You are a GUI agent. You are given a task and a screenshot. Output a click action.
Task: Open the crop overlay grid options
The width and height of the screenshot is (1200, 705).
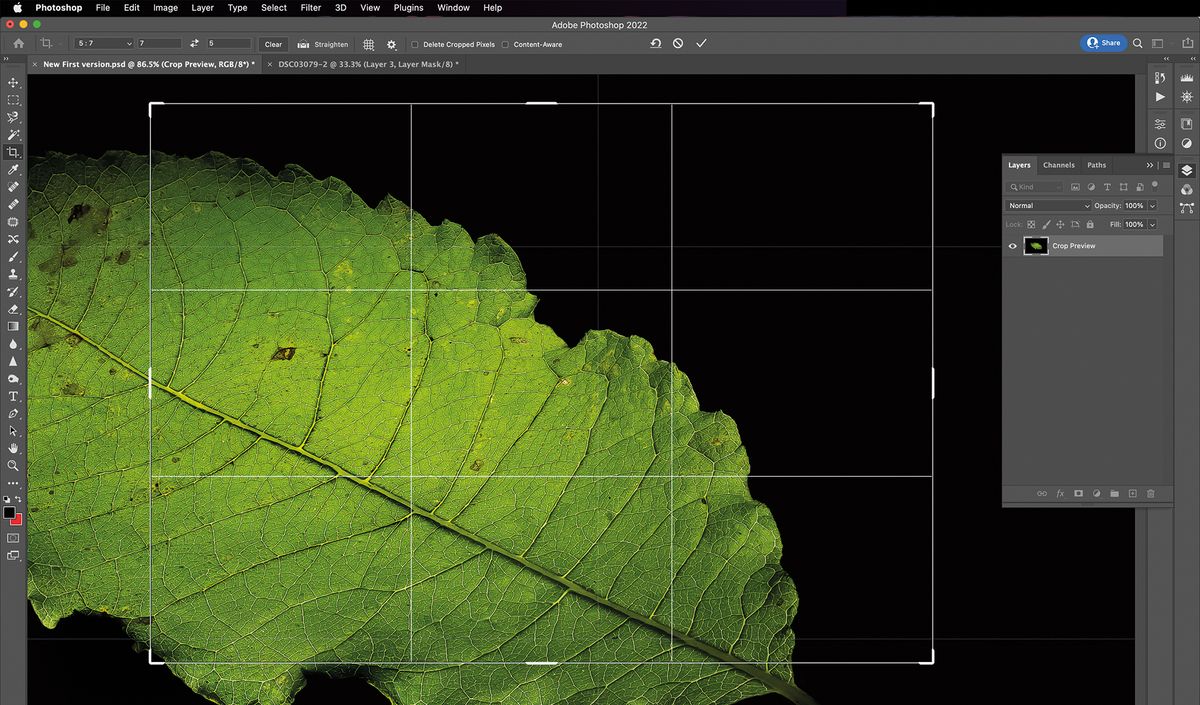click(368, 44)
